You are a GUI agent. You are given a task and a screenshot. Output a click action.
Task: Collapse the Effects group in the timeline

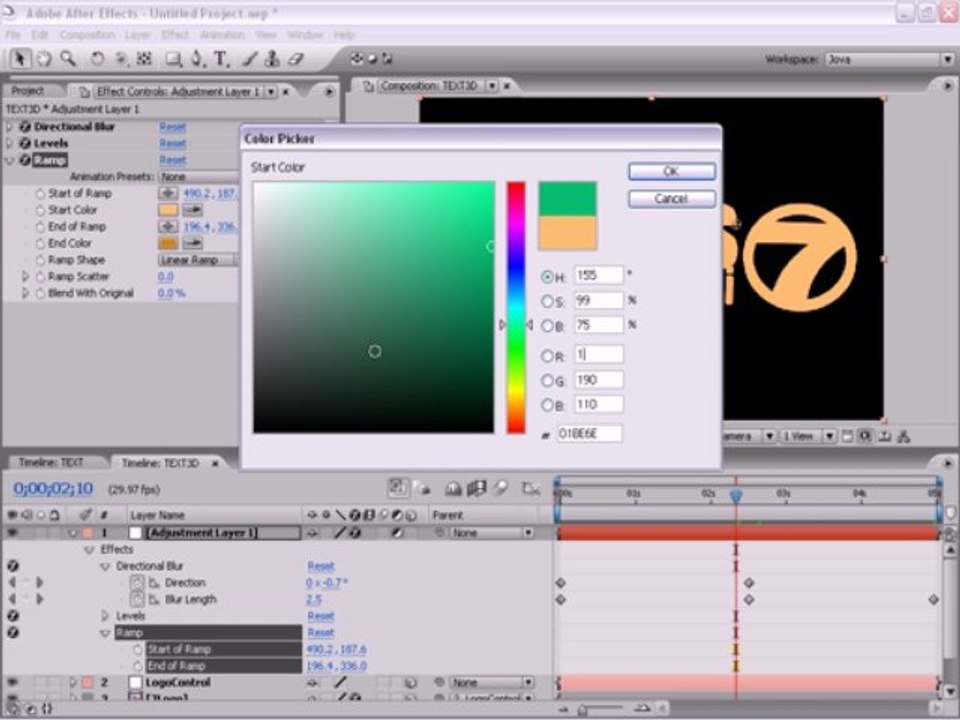(x=89, y=549)
